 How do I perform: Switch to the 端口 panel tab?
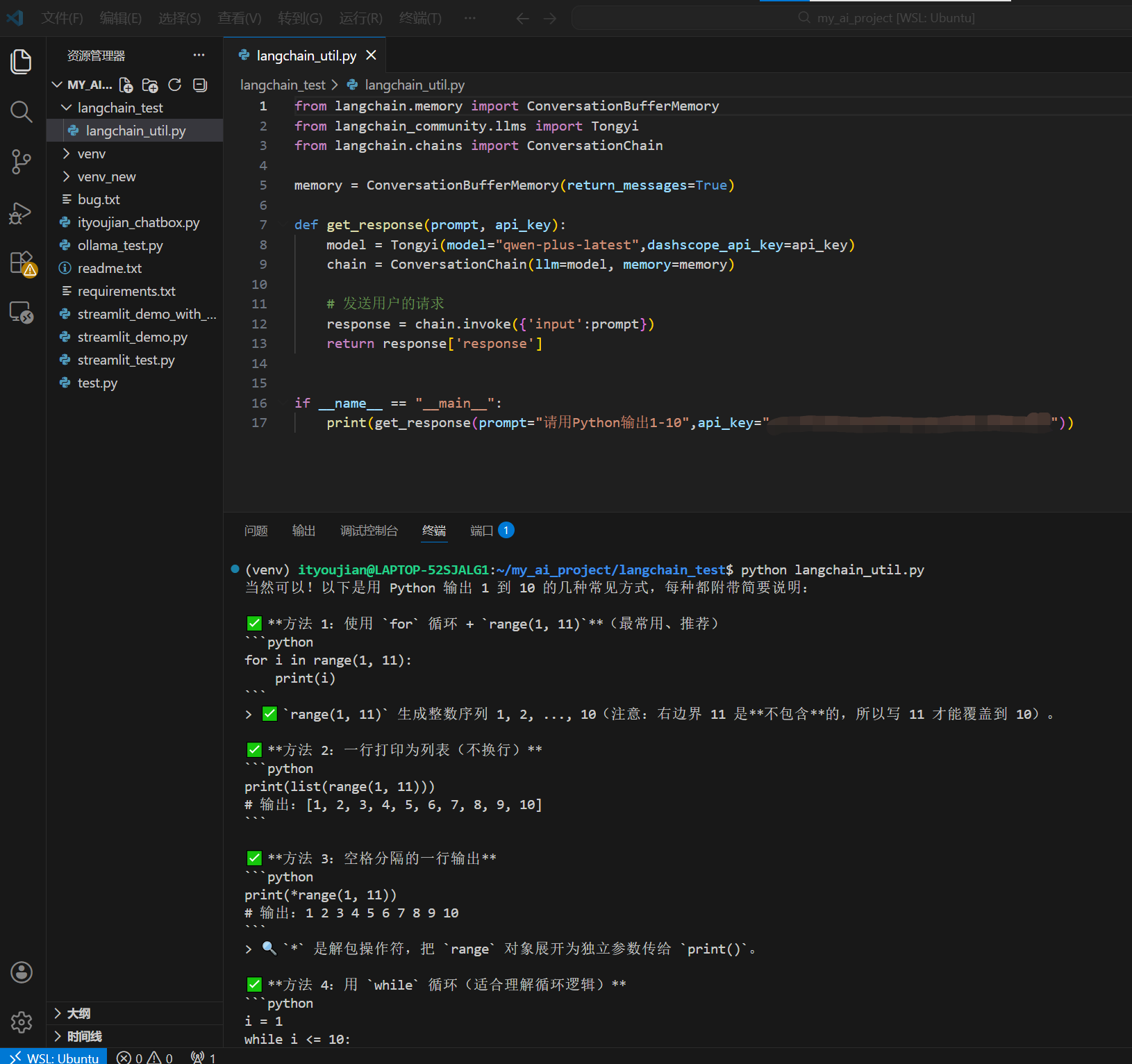point(492,531)
